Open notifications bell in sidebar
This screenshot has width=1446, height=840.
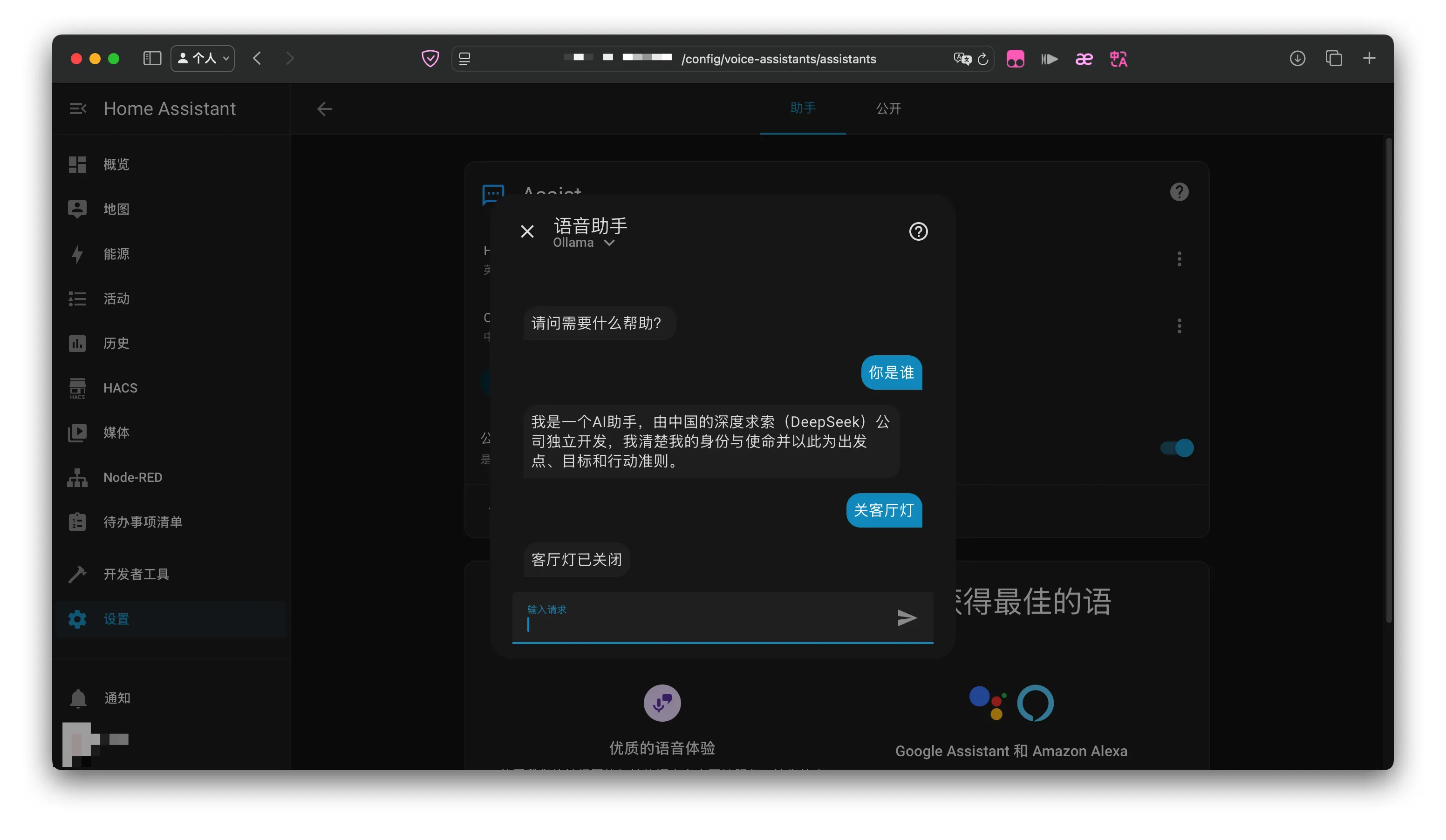pyautogui.click(x=78, y=698)
